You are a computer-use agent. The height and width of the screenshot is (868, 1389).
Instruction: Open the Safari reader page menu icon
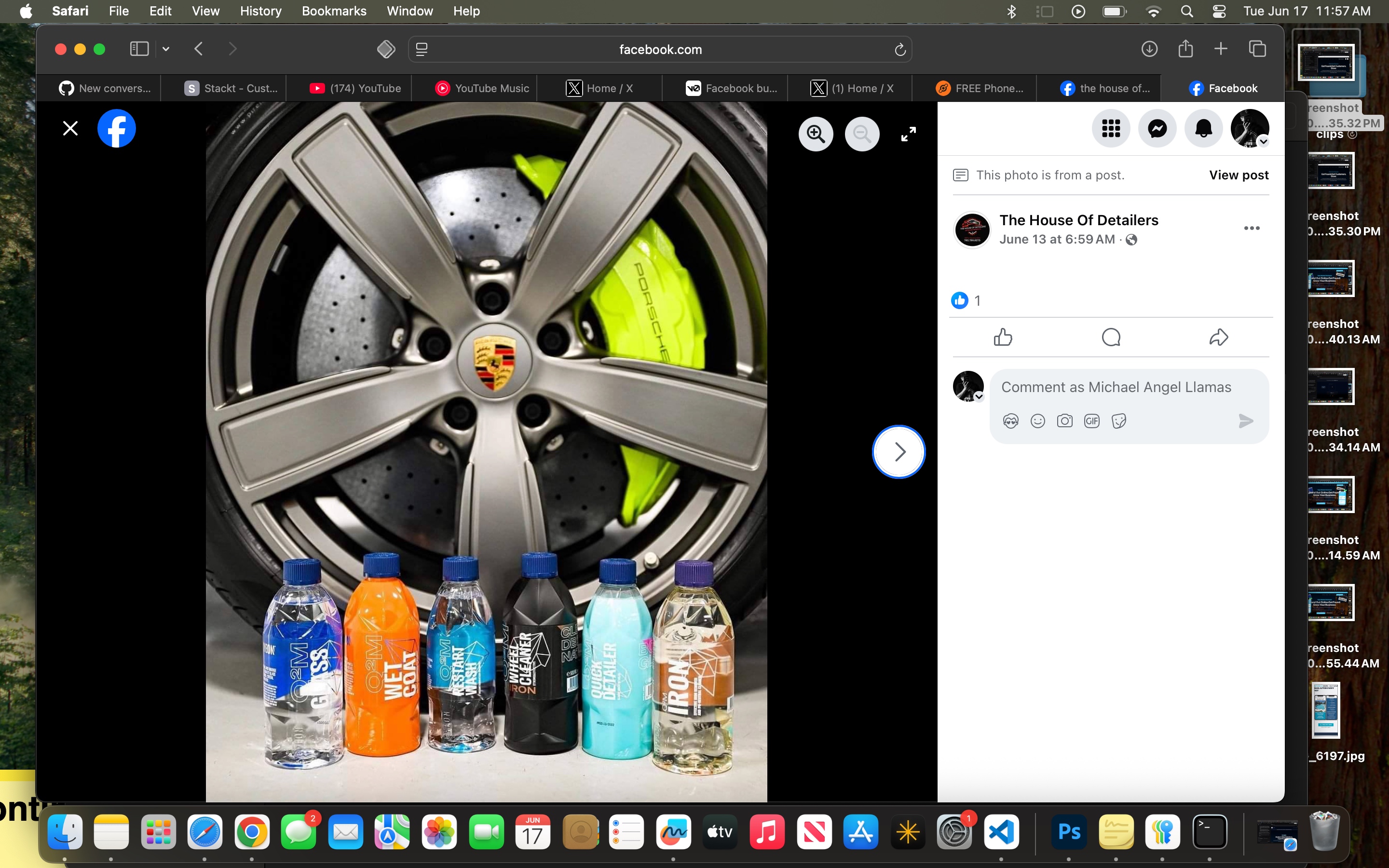point(422,49)
